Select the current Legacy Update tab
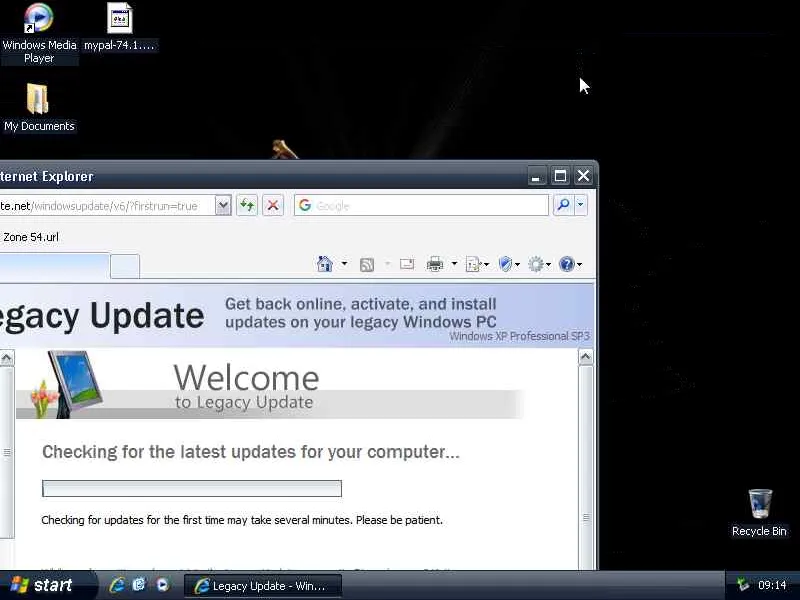Image resolution: width=800 pixels, height=600 pixels. tap(55, 265)
